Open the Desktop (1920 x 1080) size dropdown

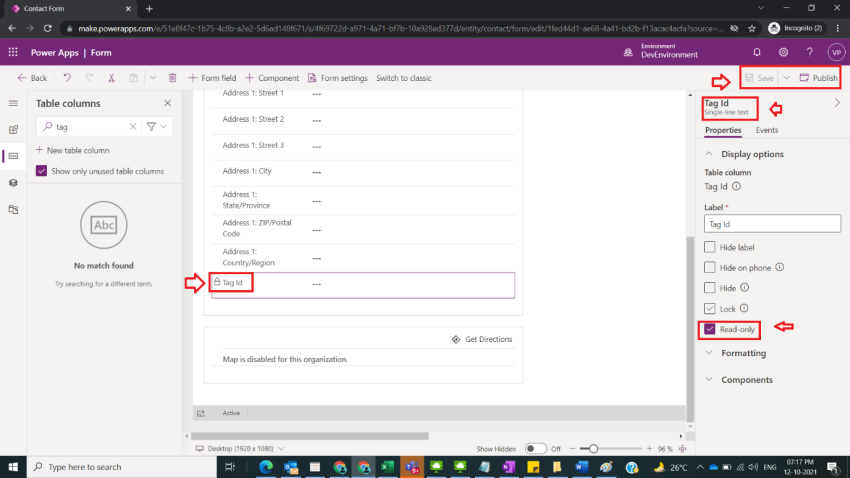coord(240,449)
